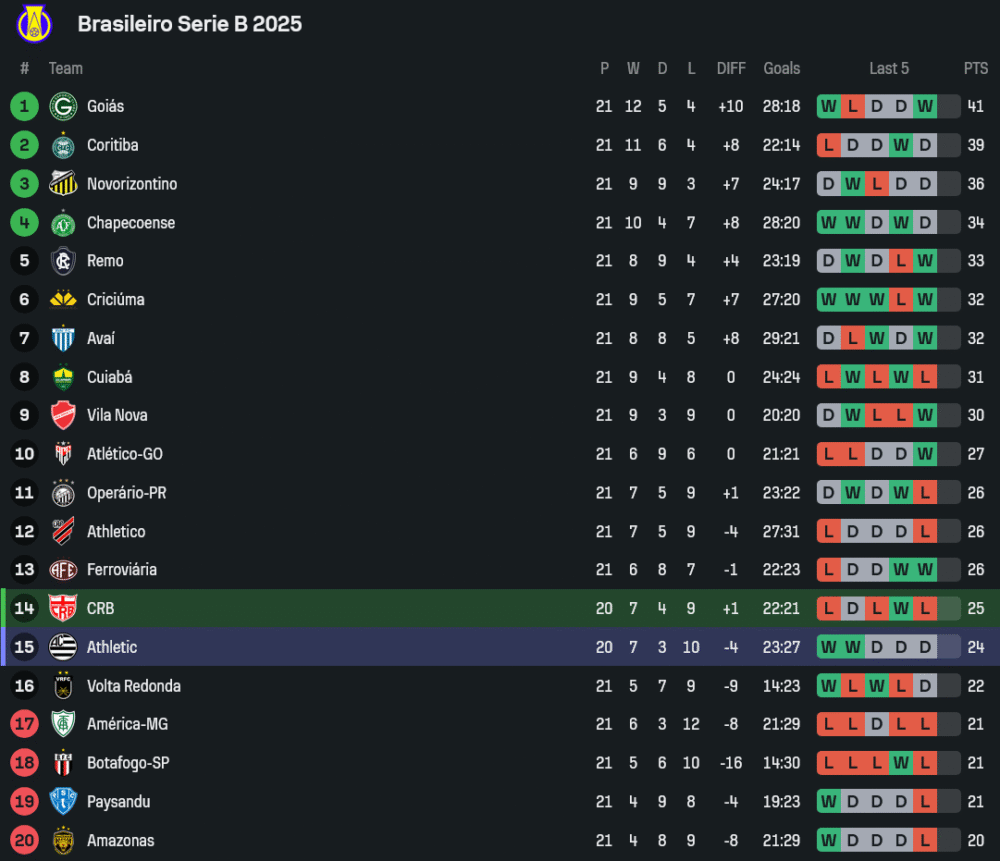Open the Remo team page
This screenshot has height=861, width=1000.
[x=105, y=261]
